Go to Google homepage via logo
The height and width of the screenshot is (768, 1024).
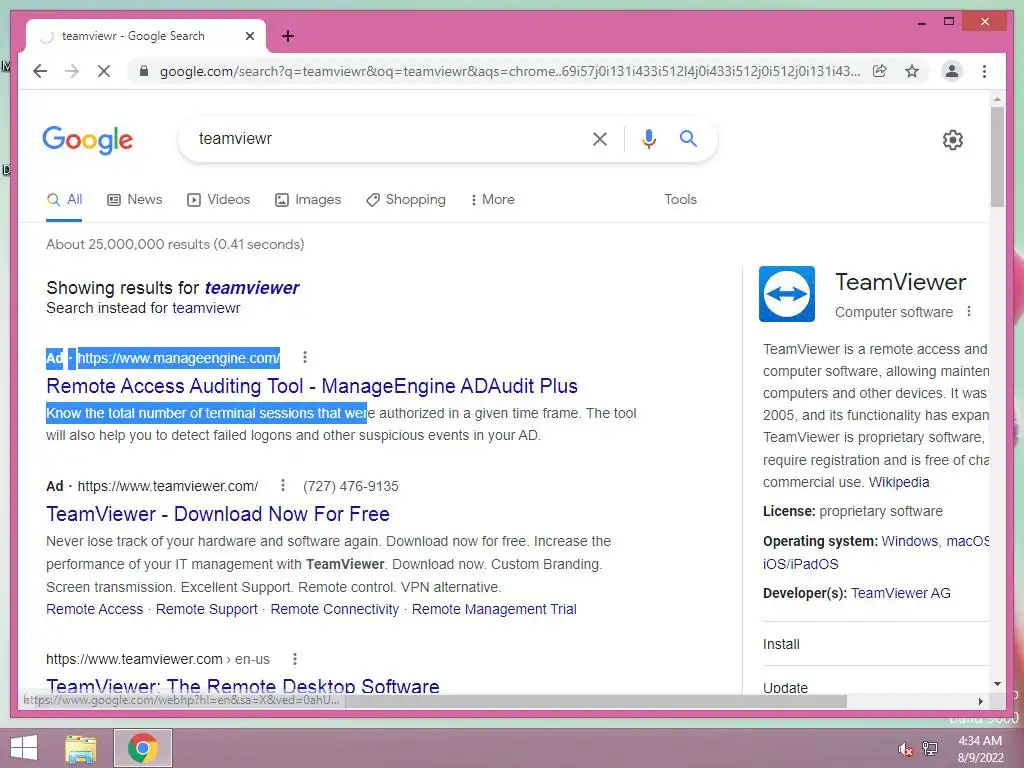(x=88, y=140)
